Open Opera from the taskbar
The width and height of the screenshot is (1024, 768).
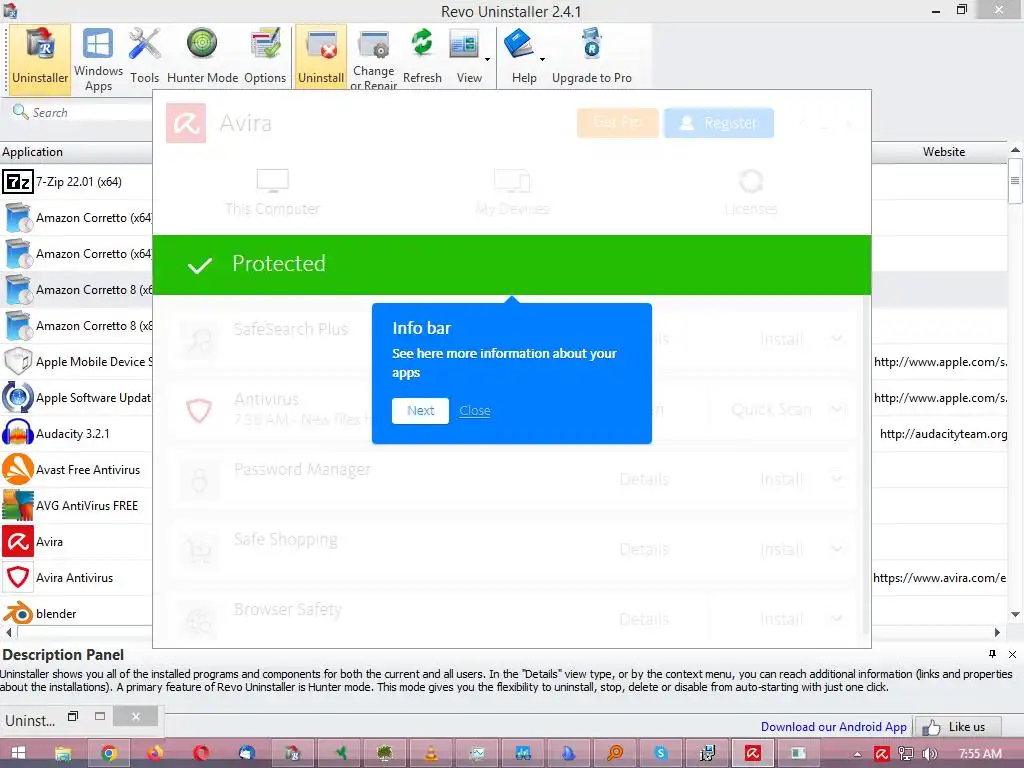201,753
